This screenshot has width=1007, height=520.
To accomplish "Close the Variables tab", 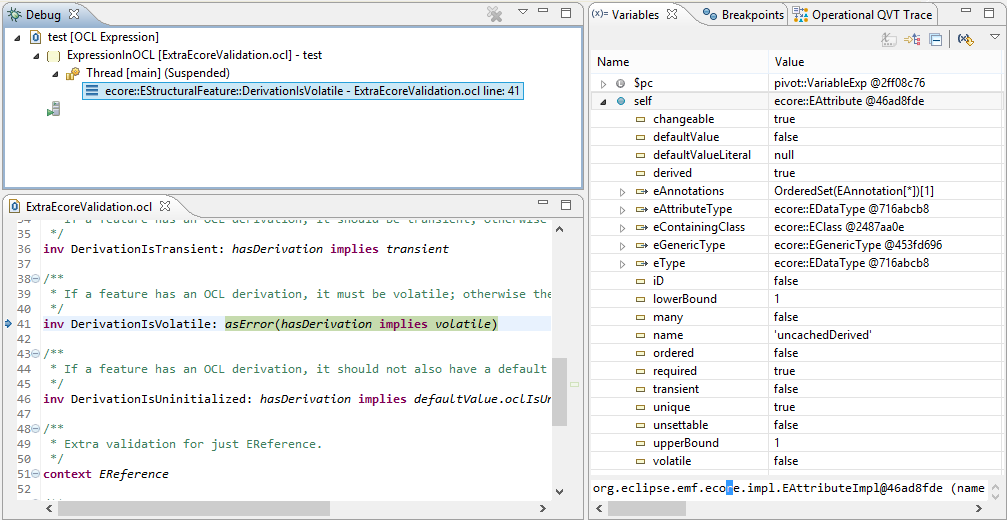I will click(x=673, y=13).
